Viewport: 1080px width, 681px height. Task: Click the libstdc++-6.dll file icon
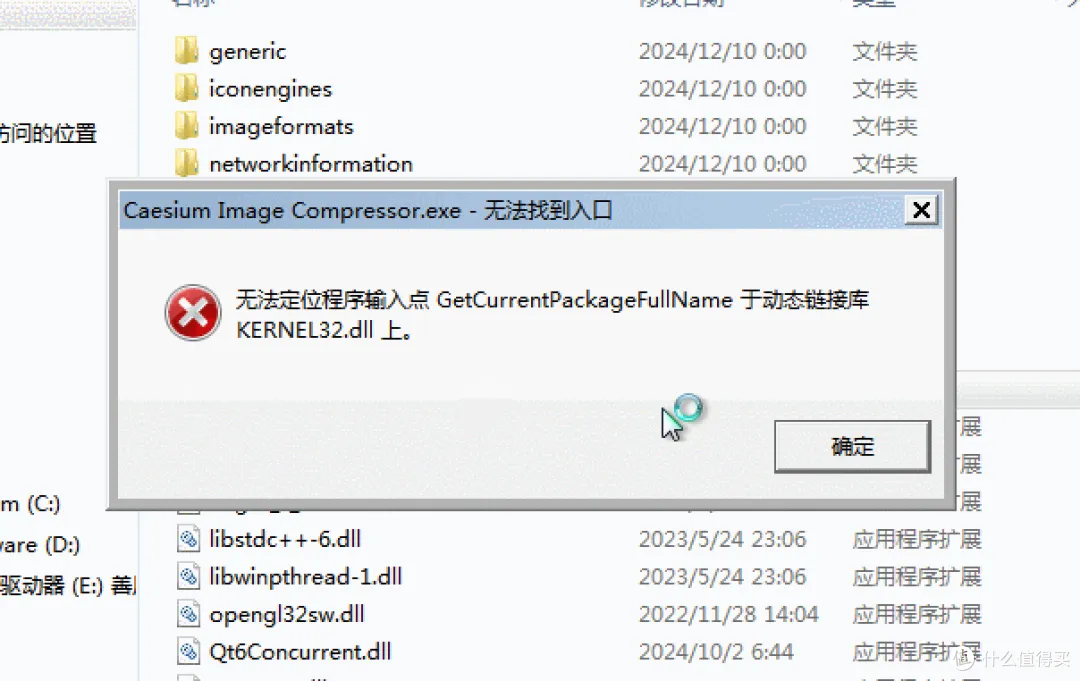coord(188,538)
